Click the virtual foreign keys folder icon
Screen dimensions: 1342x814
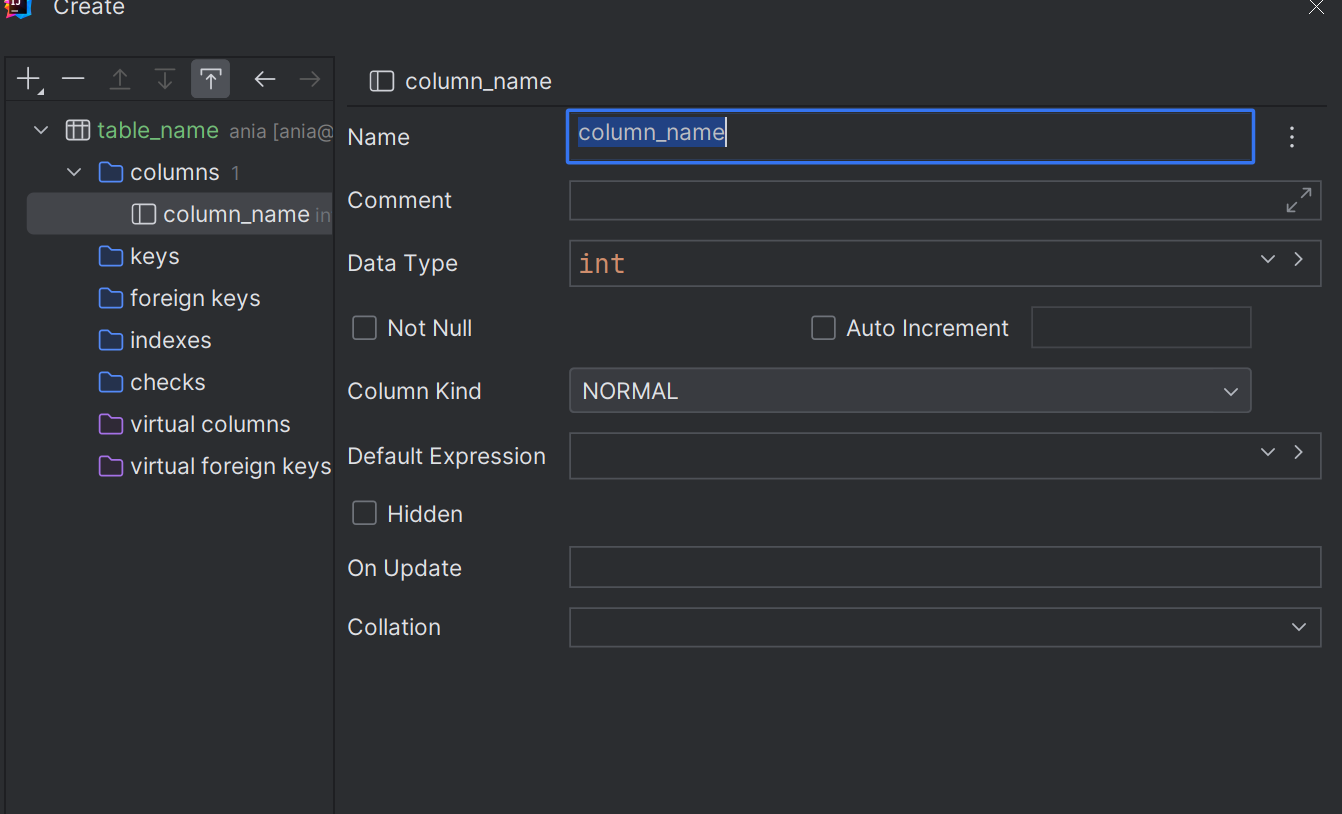[111, 466]
